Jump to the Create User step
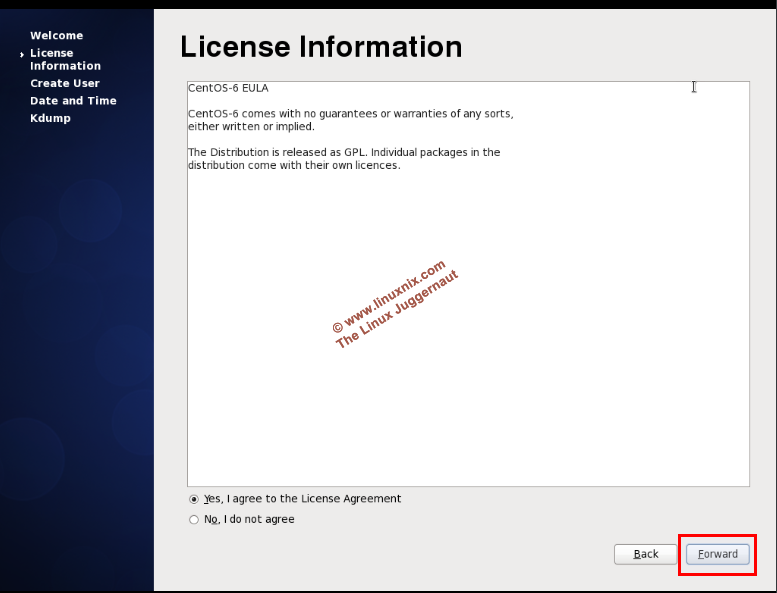The image size is (777, 593). click(x=65, y=84)
